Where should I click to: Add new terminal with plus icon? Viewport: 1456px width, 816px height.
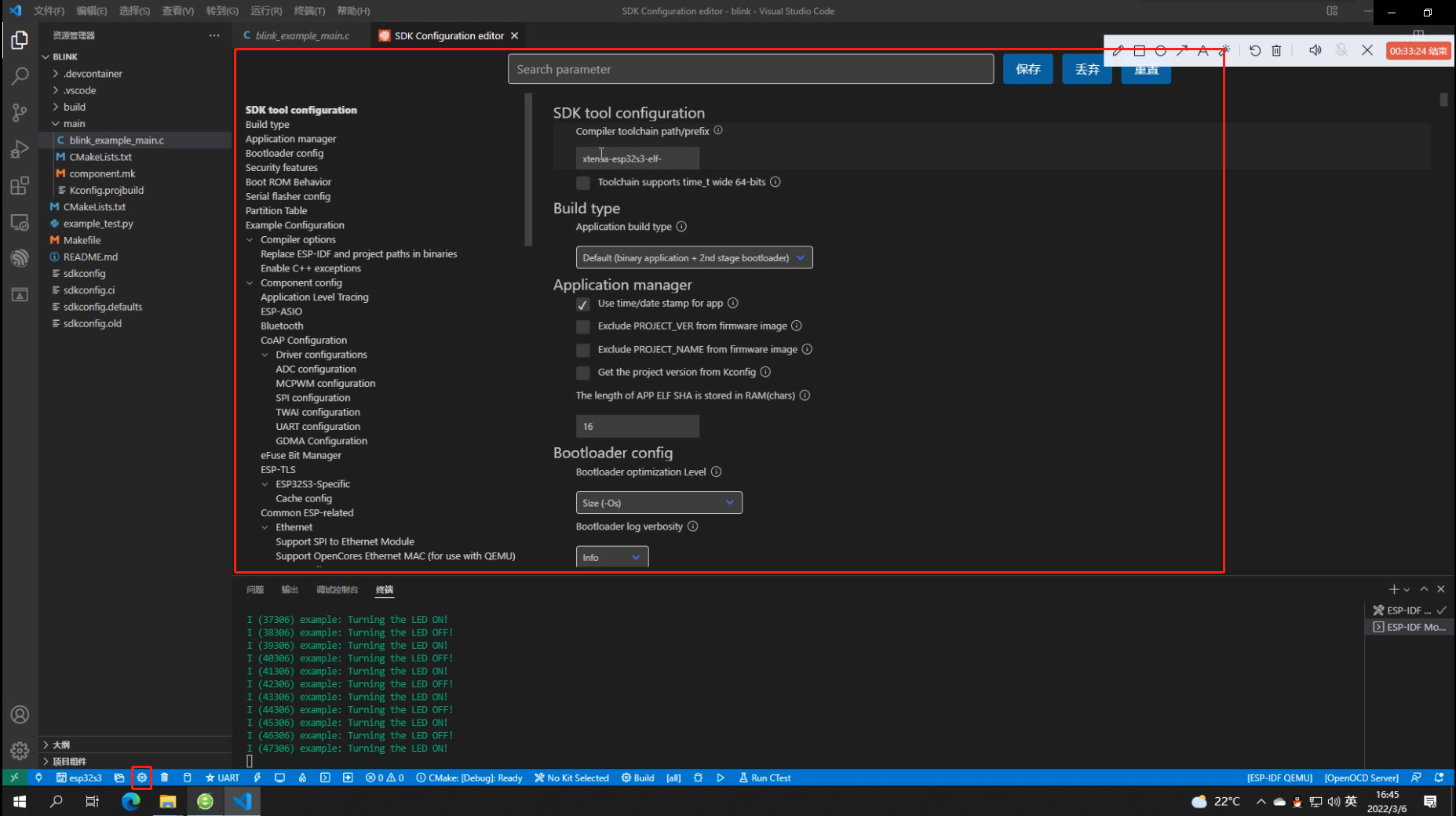(x=1393, y=589)
